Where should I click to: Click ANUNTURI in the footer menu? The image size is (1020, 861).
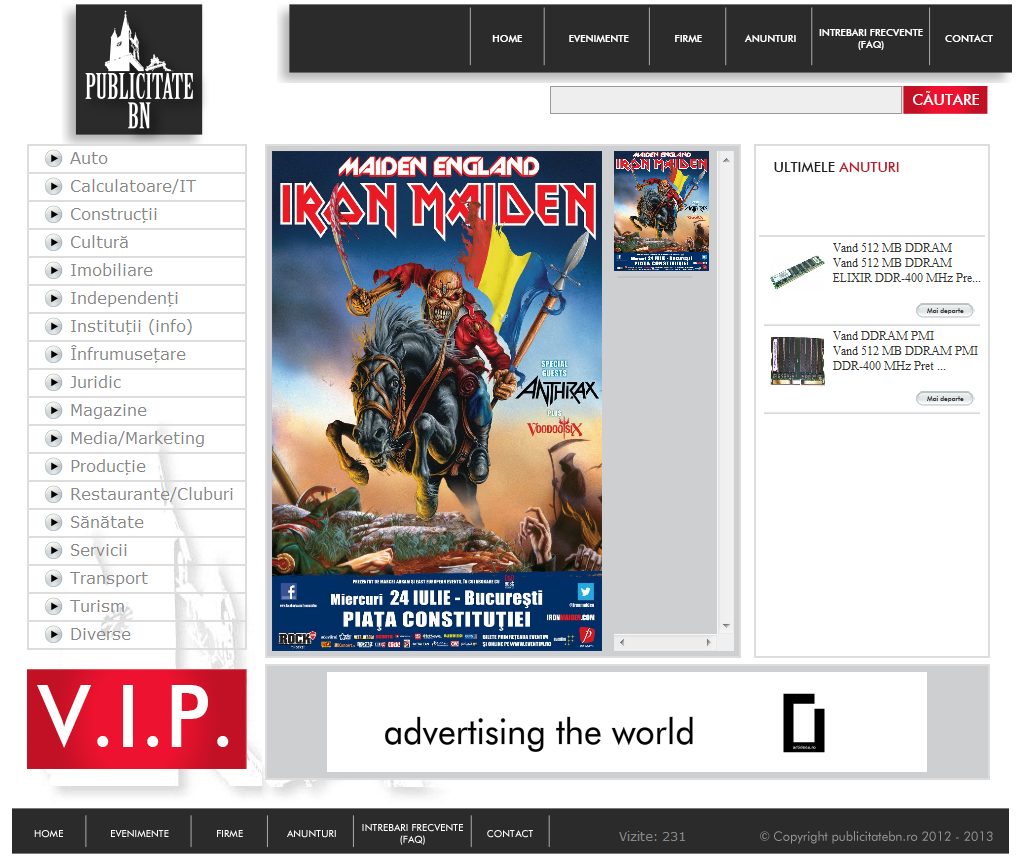[x=312, y=833]
